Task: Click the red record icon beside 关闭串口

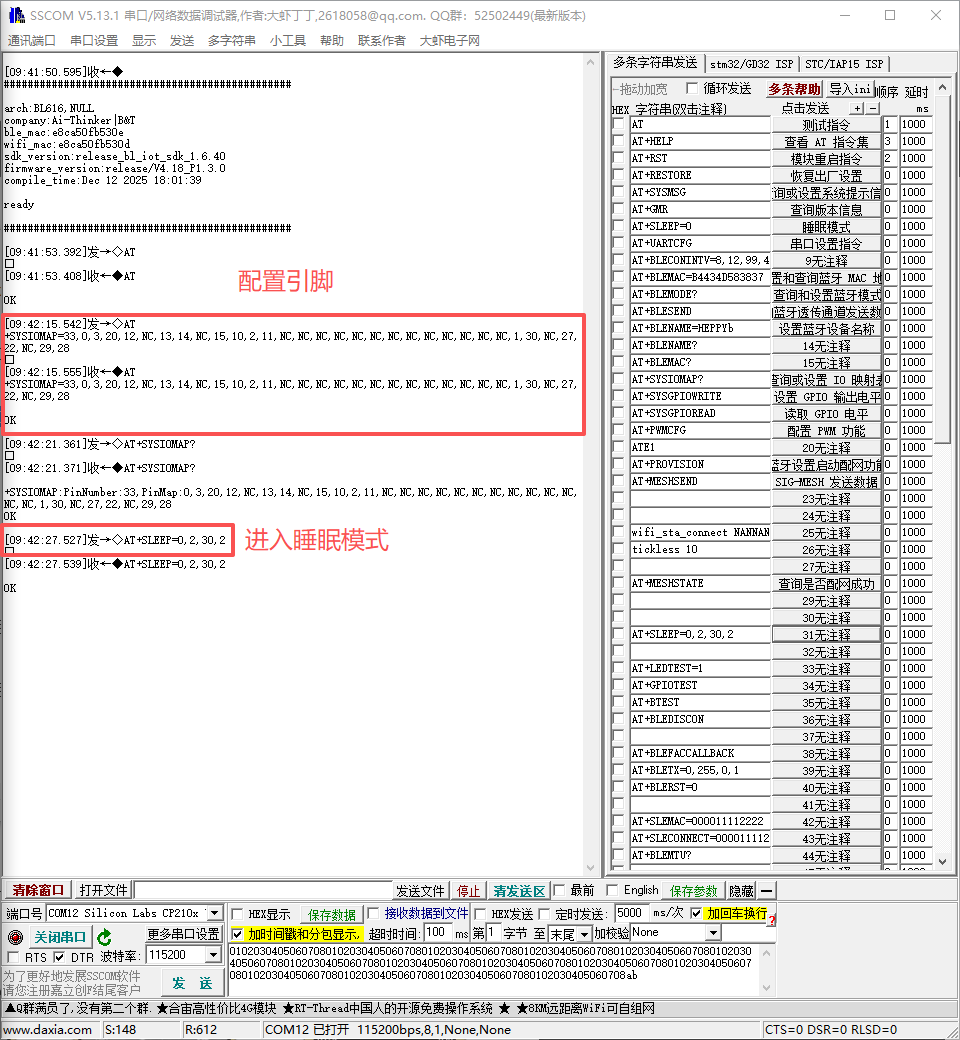Action: pyautogui.click(x=15, y=937)
